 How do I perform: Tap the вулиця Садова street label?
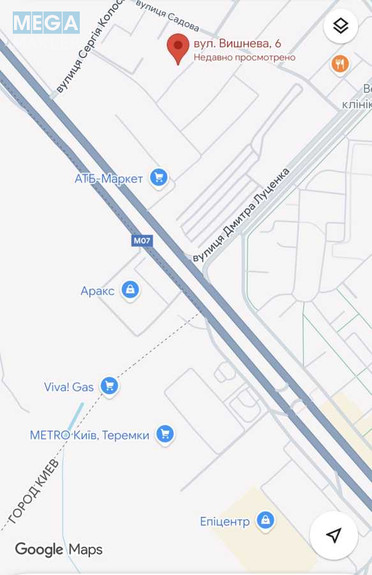pyautogui.click(x=167, y=15)
